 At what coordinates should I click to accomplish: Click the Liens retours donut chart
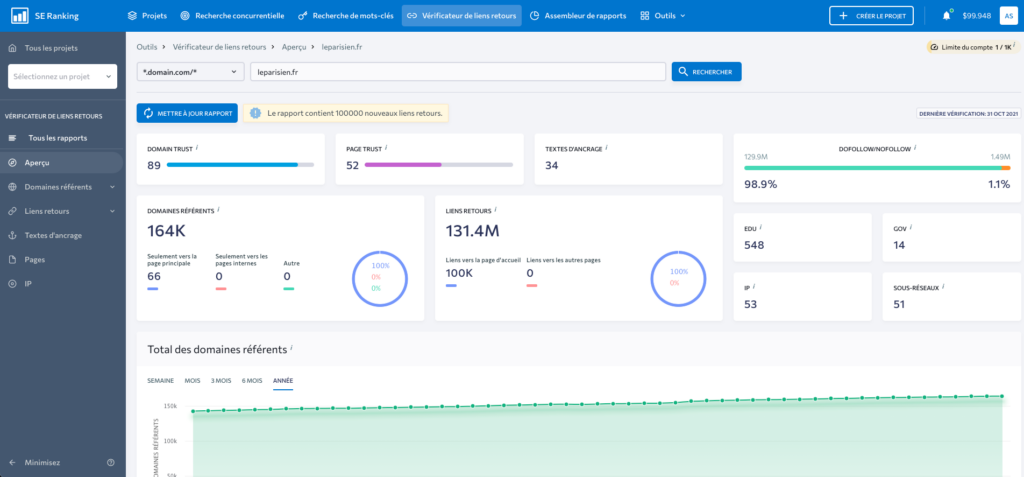pyautogui.click(x=679, y=277)
